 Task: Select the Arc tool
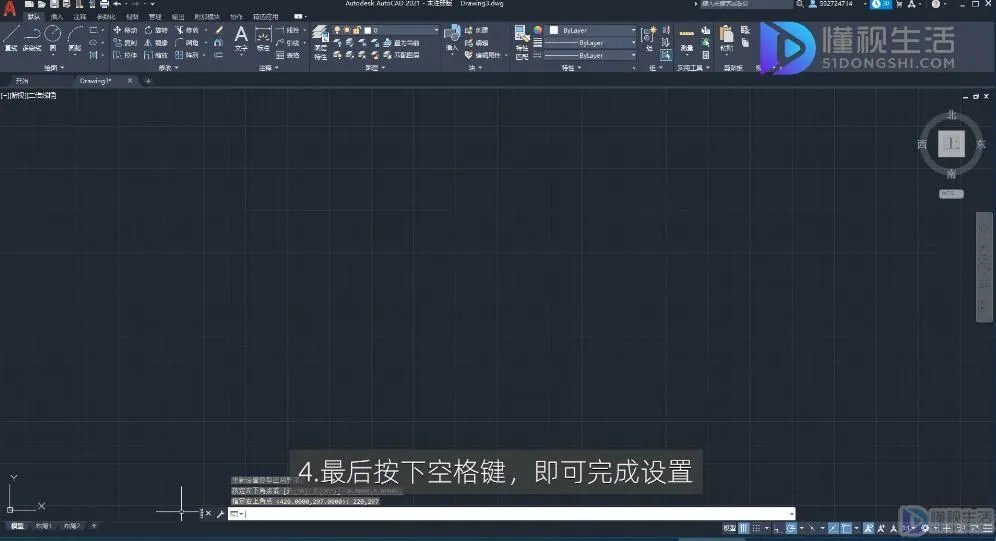pyautogui.click(x=75, y=37)
